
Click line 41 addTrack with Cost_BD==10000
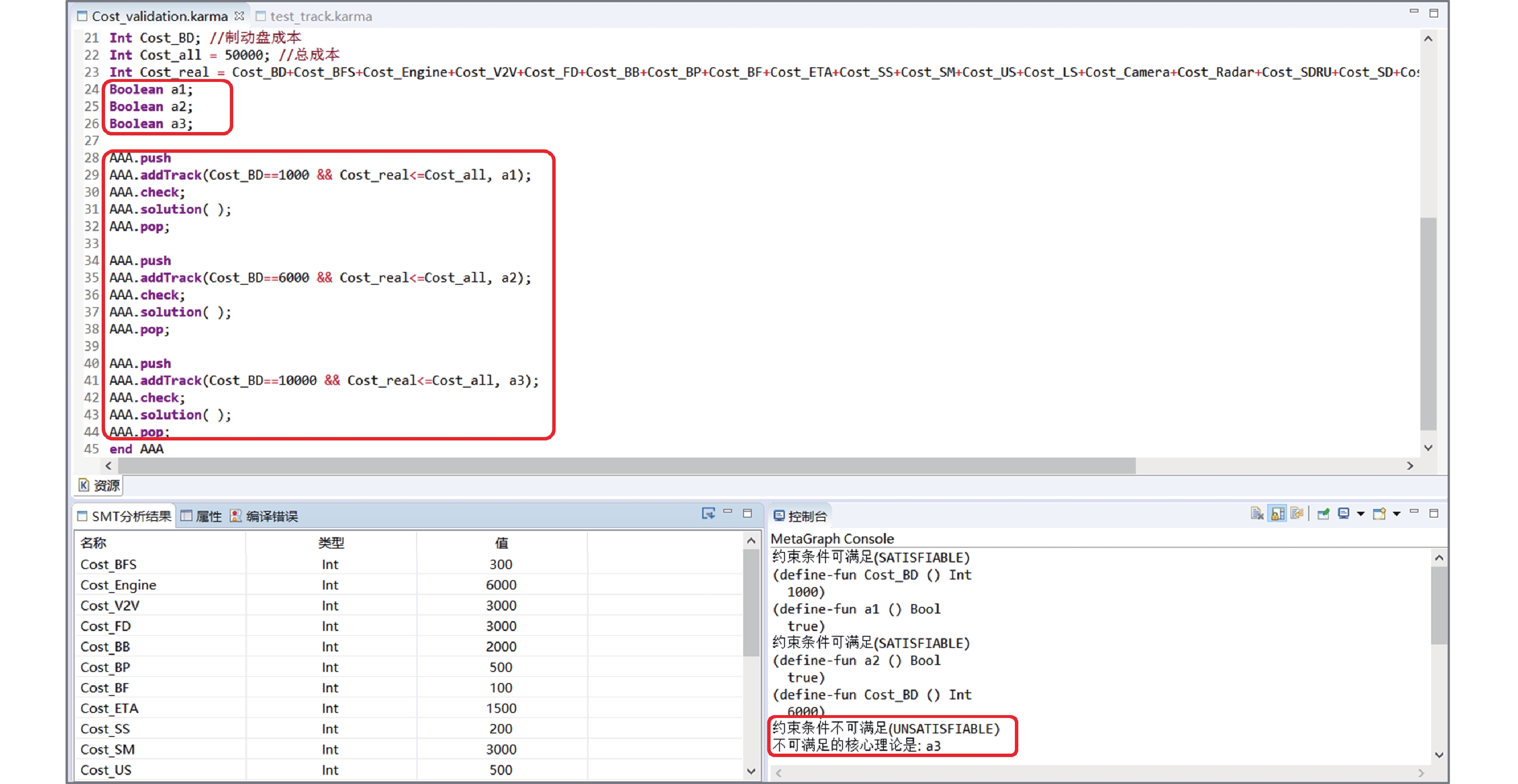tap(324, 381)
